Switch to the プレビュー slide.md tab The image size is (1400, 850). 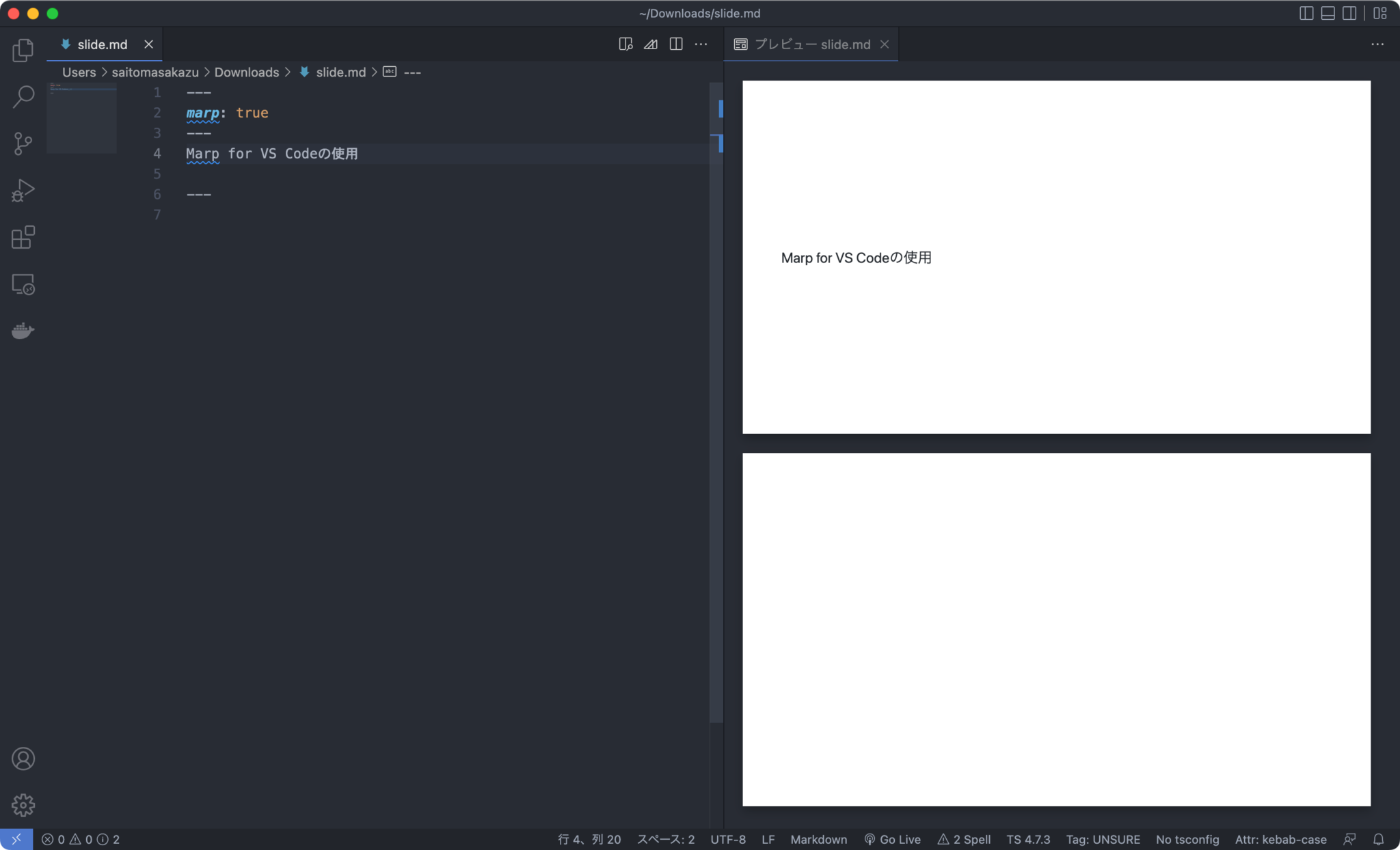pos(813,44)
